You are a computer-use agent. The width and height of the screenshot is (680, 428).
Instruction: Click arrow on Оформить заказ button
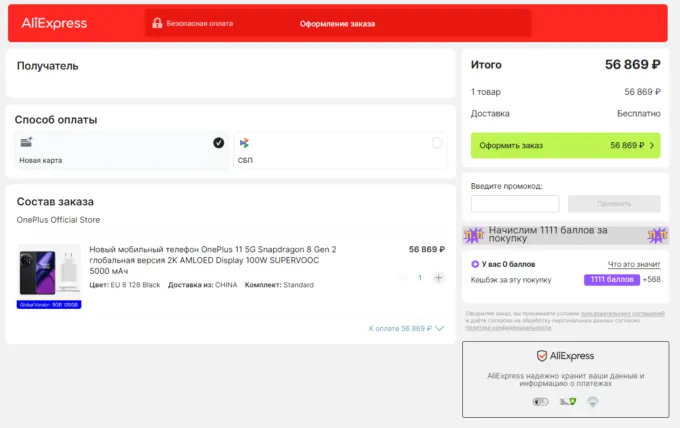pyautogui.click(x=652, y=146)
